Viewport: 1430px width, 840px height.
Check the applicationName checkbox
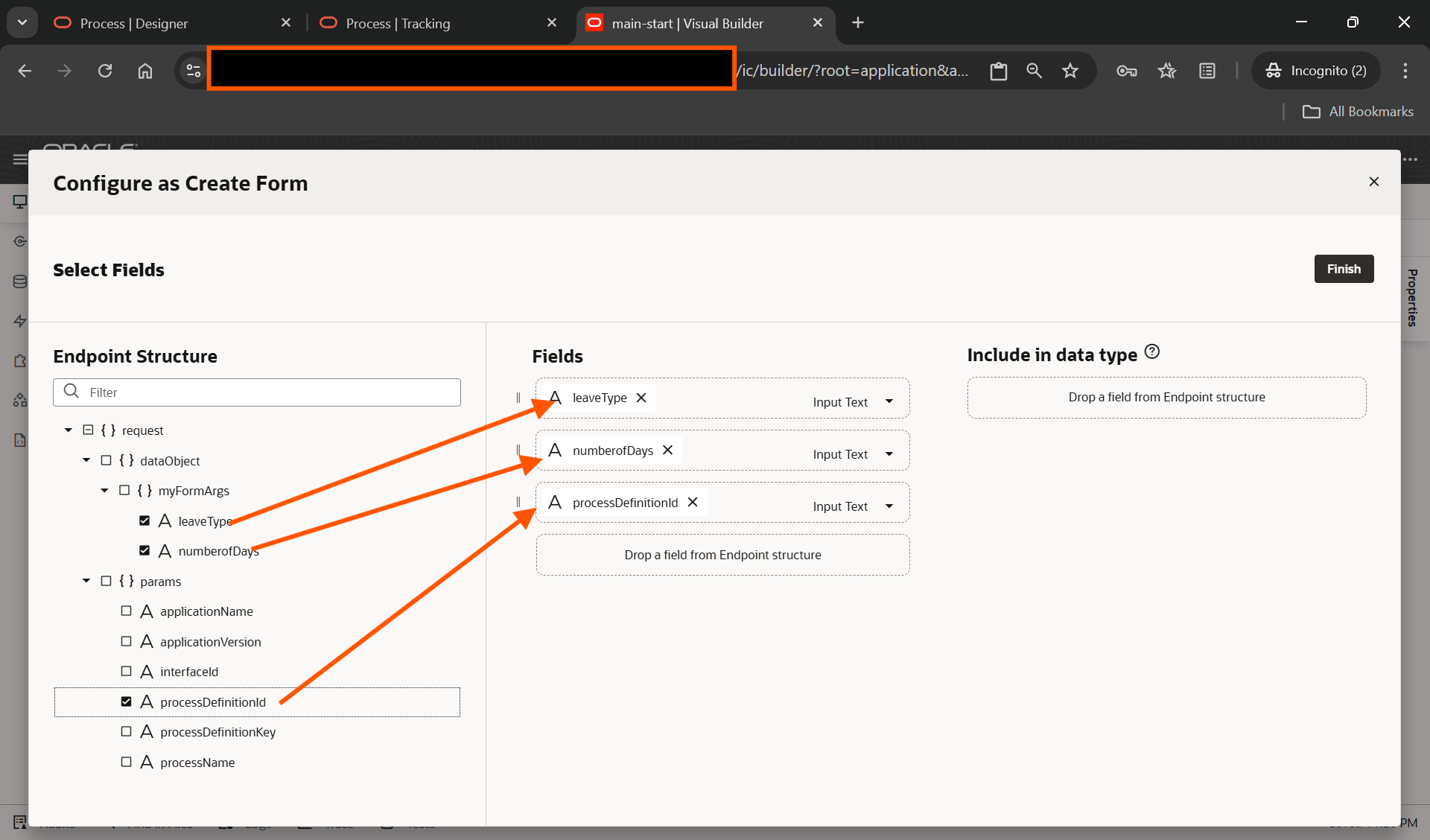click(127, 611)
